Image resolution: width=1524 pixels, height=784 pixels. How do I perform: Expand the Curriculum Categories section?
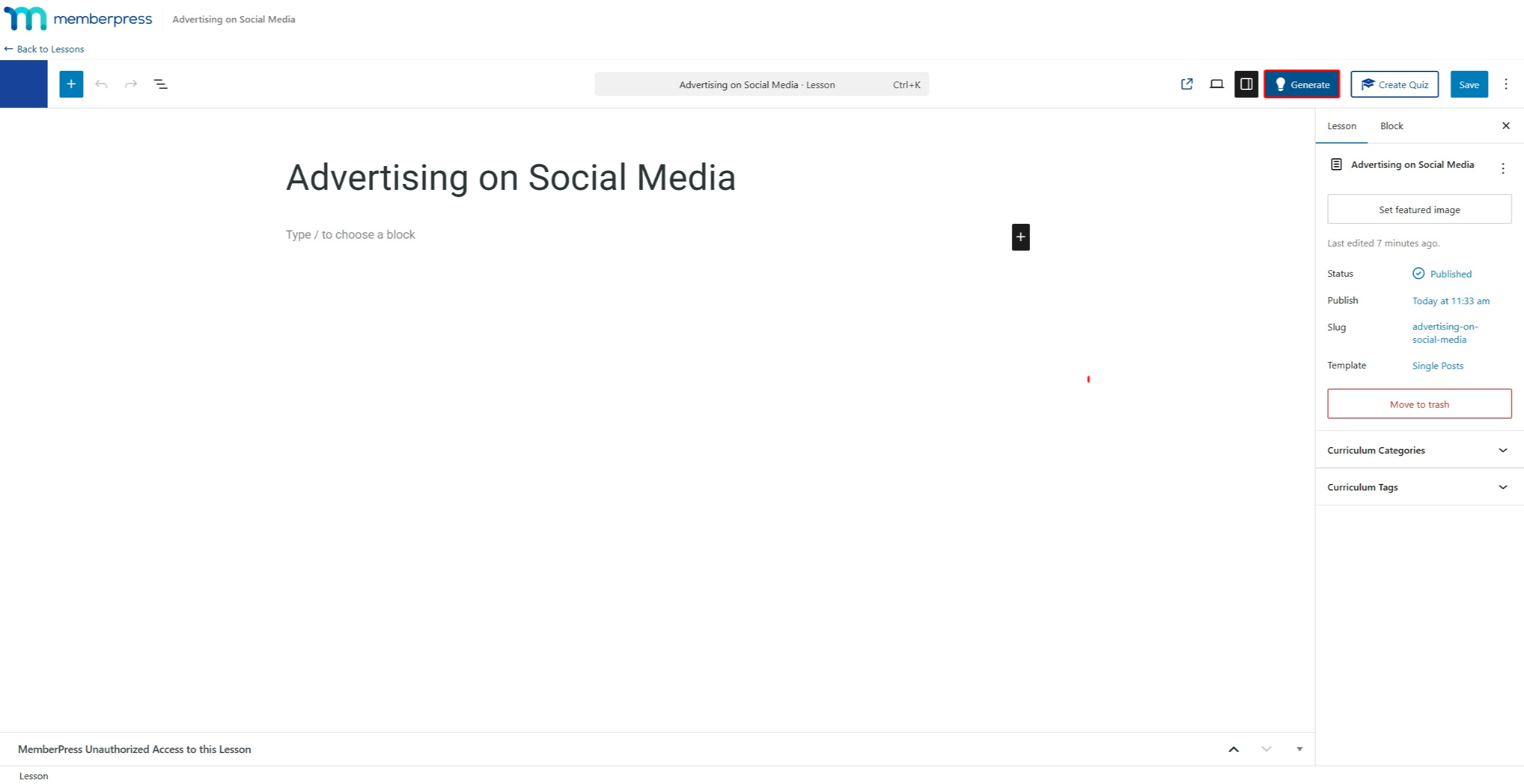[1419, 450]
